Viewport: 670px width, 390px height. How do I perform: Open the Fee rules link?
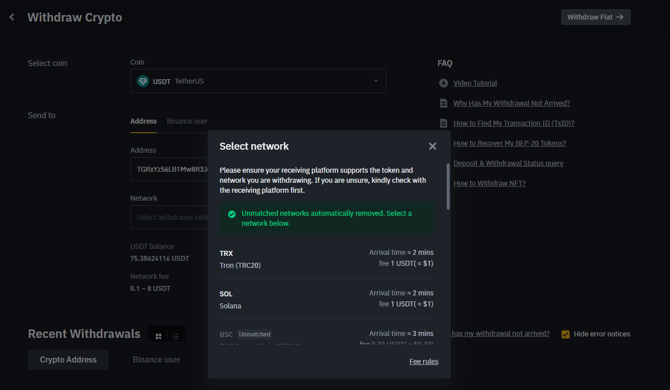pos(423,361)
